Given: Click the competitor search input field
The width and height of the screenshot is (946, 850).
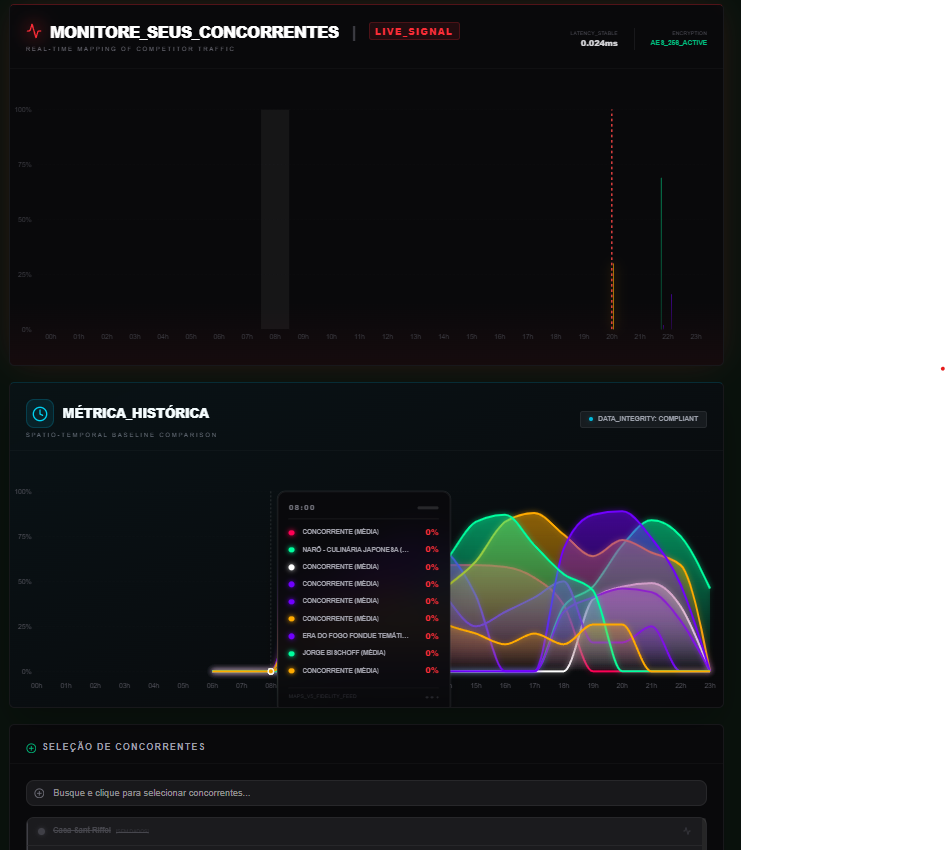Looking at the screenshot, I should tap(366, 793).
